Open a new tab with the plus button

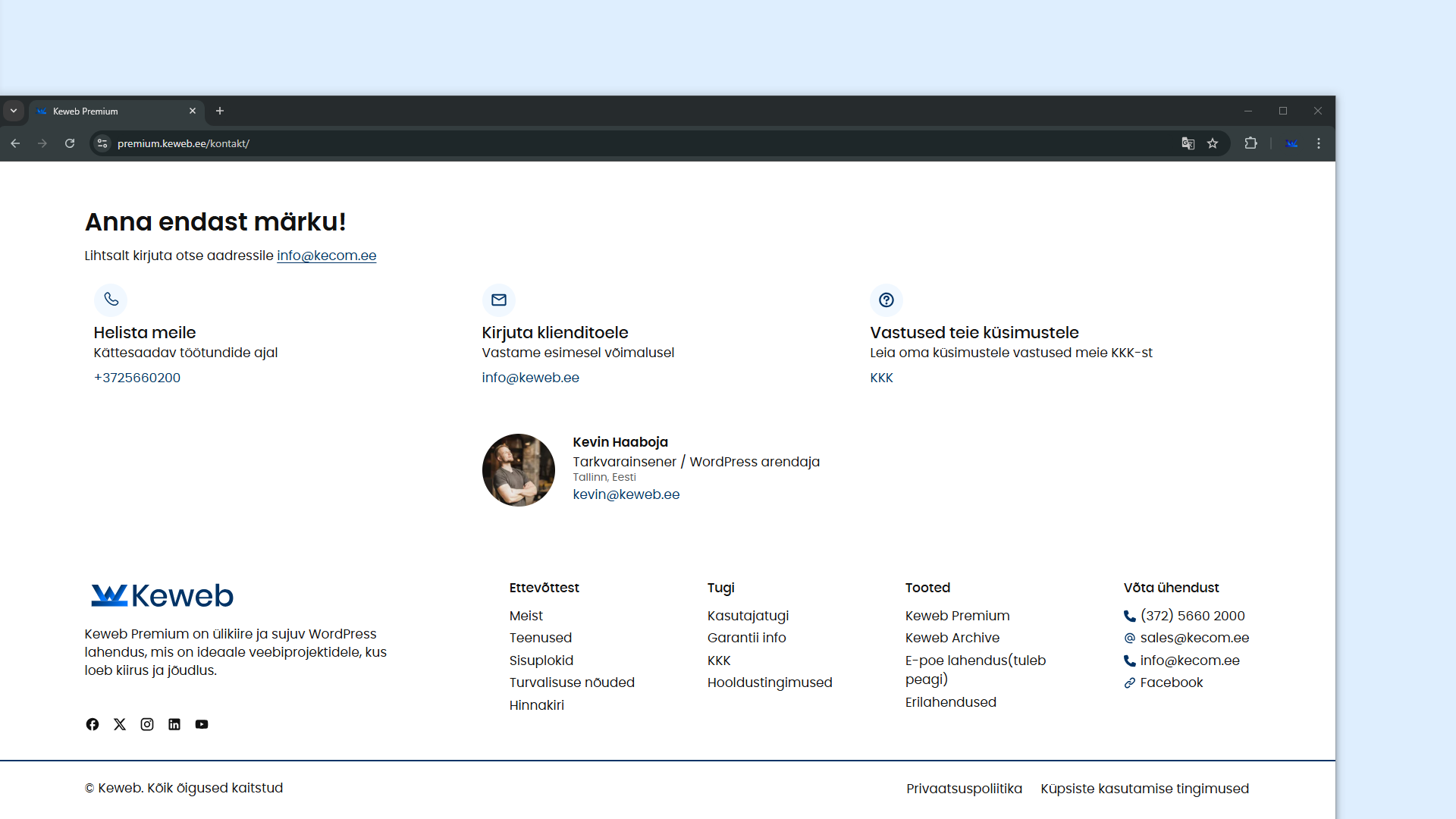click(220, 111)
